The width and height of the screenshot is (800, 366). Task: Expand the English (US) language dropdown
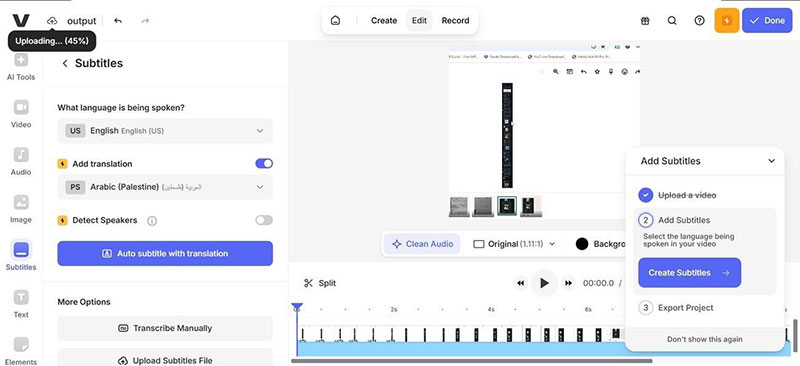[165, 131]
